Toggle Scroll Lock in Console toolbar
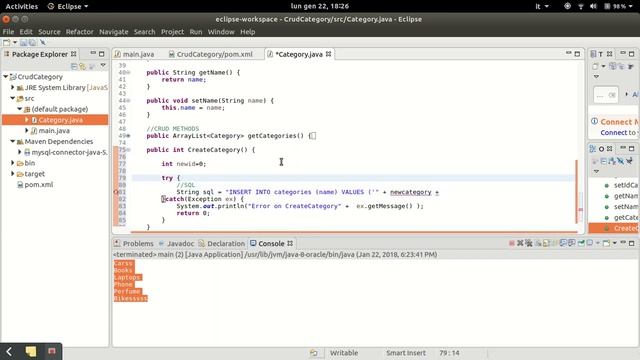 pos(547,243)
